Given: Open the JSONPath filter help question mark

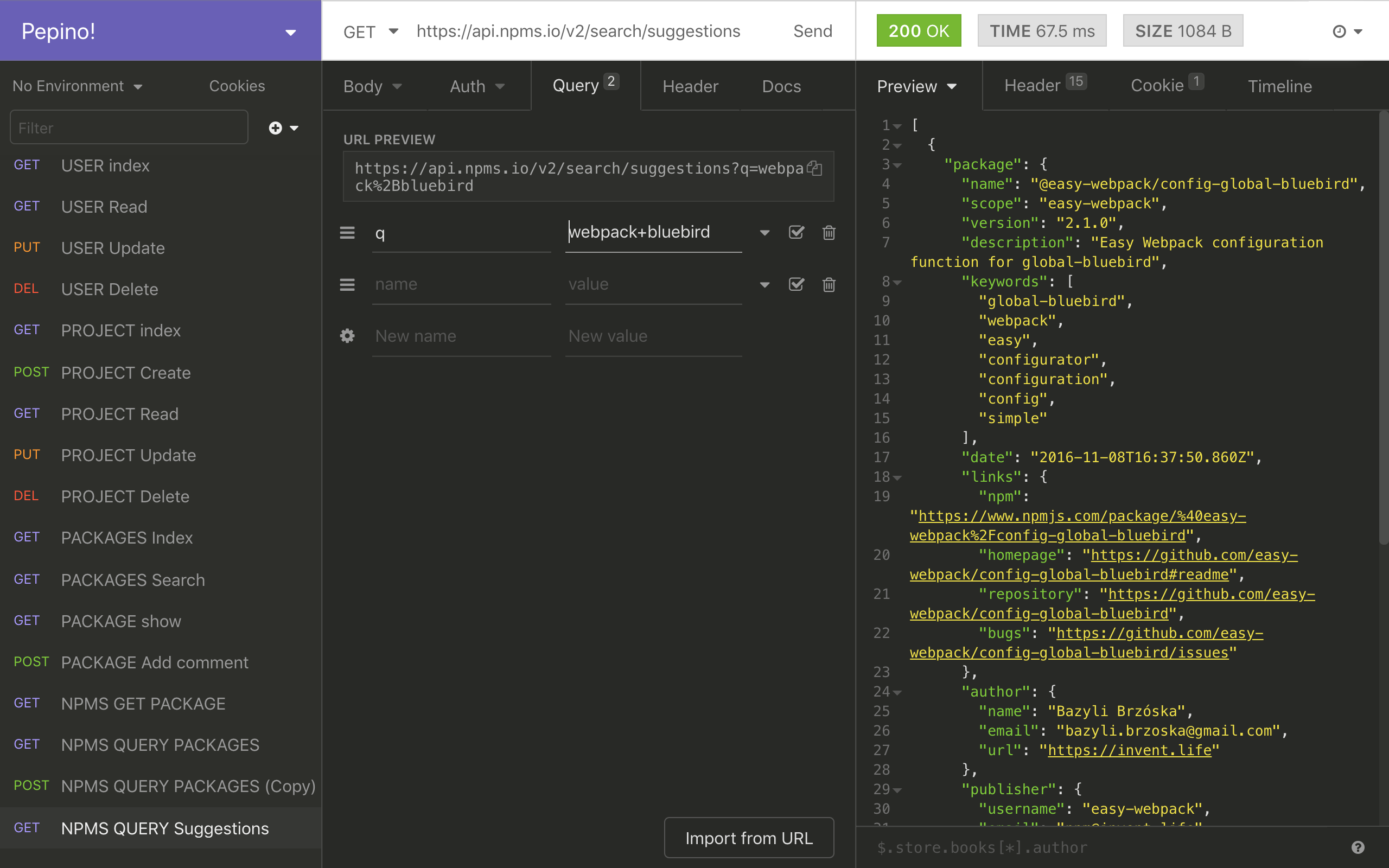Looking at the screenshot, I should pyautogui.click(x=1357, y=847).
